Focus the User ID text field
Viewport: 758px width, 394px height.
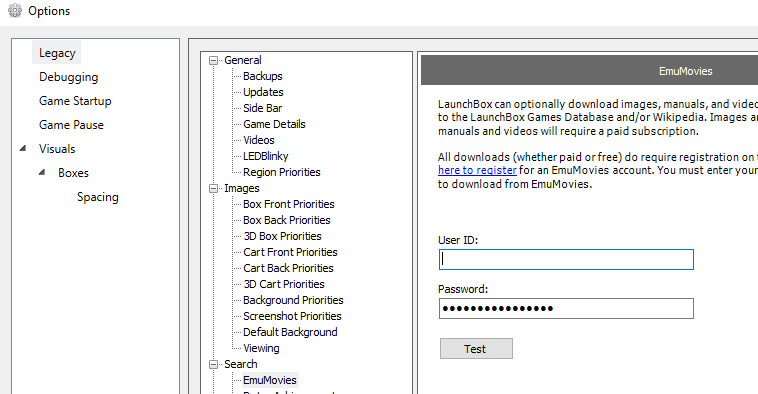pos(566,260)
